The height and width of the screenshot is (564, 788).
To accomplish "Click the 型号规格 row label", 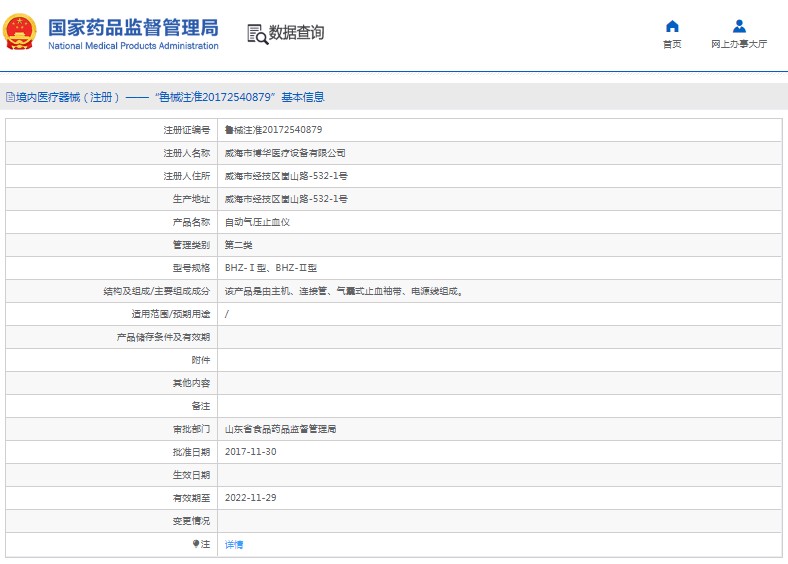I will coord(191,268).
